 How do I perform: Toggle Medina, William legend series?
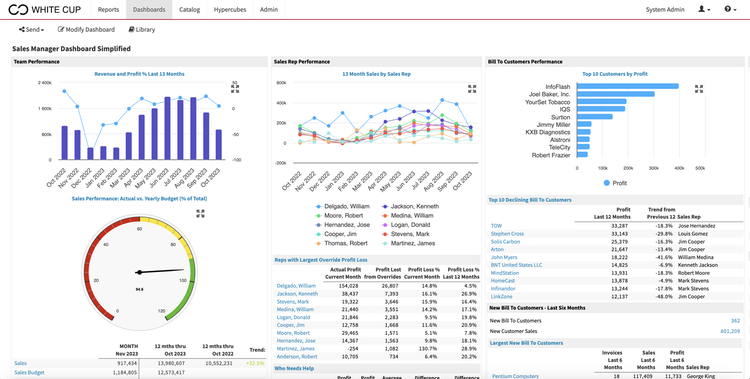coord(408,216)
